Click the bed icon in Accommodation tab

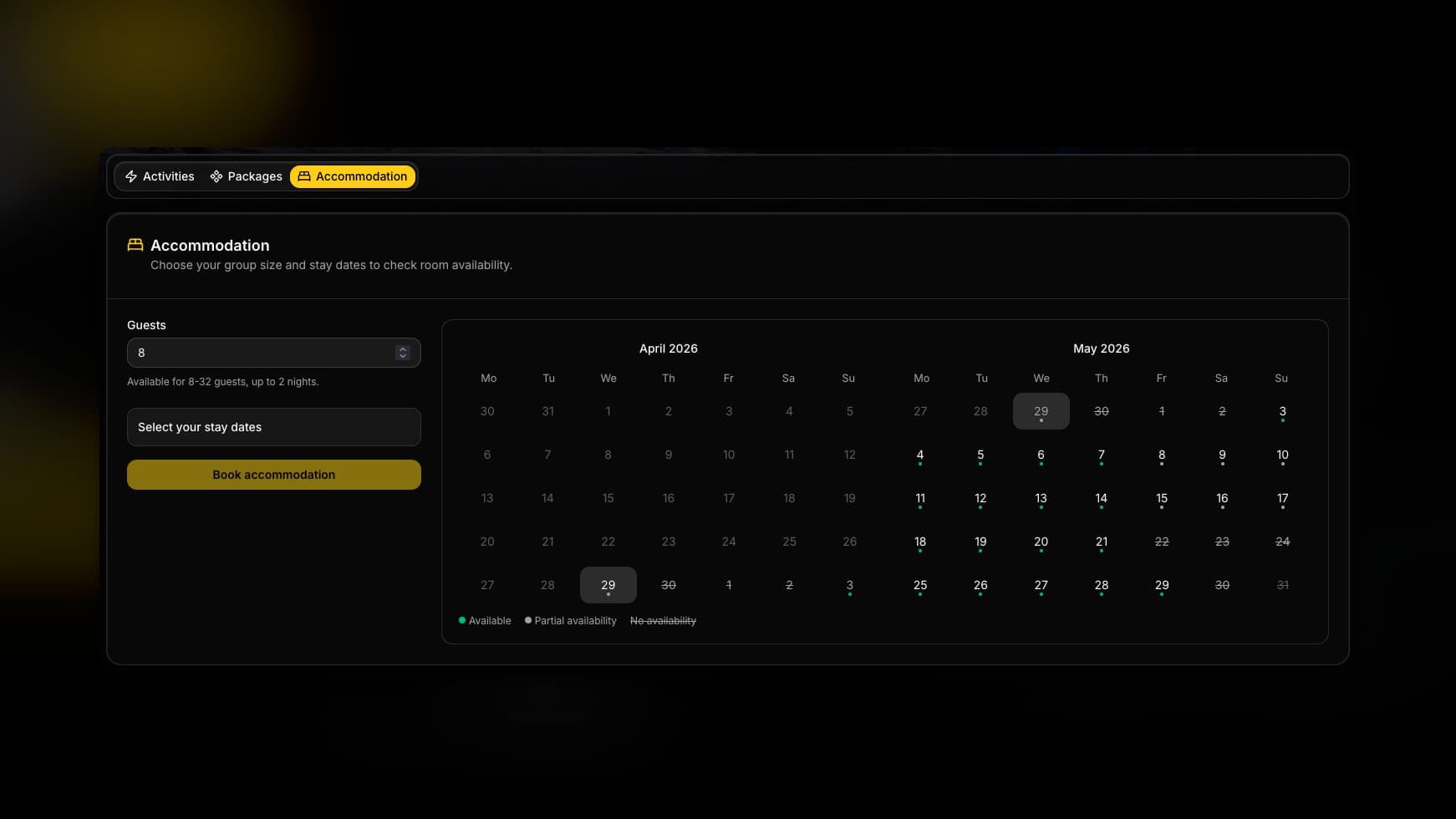click(x=304, y=176)
